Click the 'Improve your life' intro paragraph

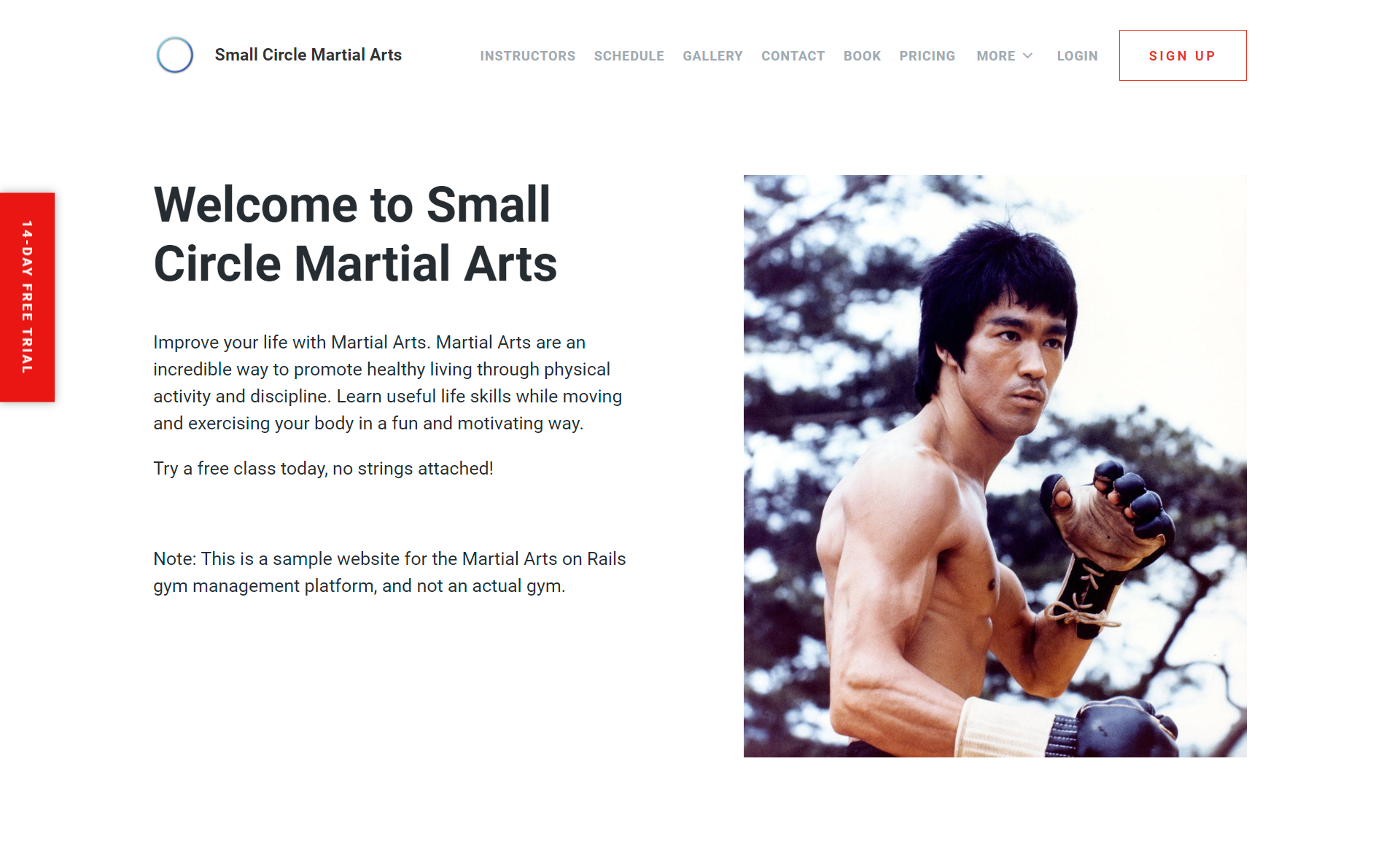387,383
